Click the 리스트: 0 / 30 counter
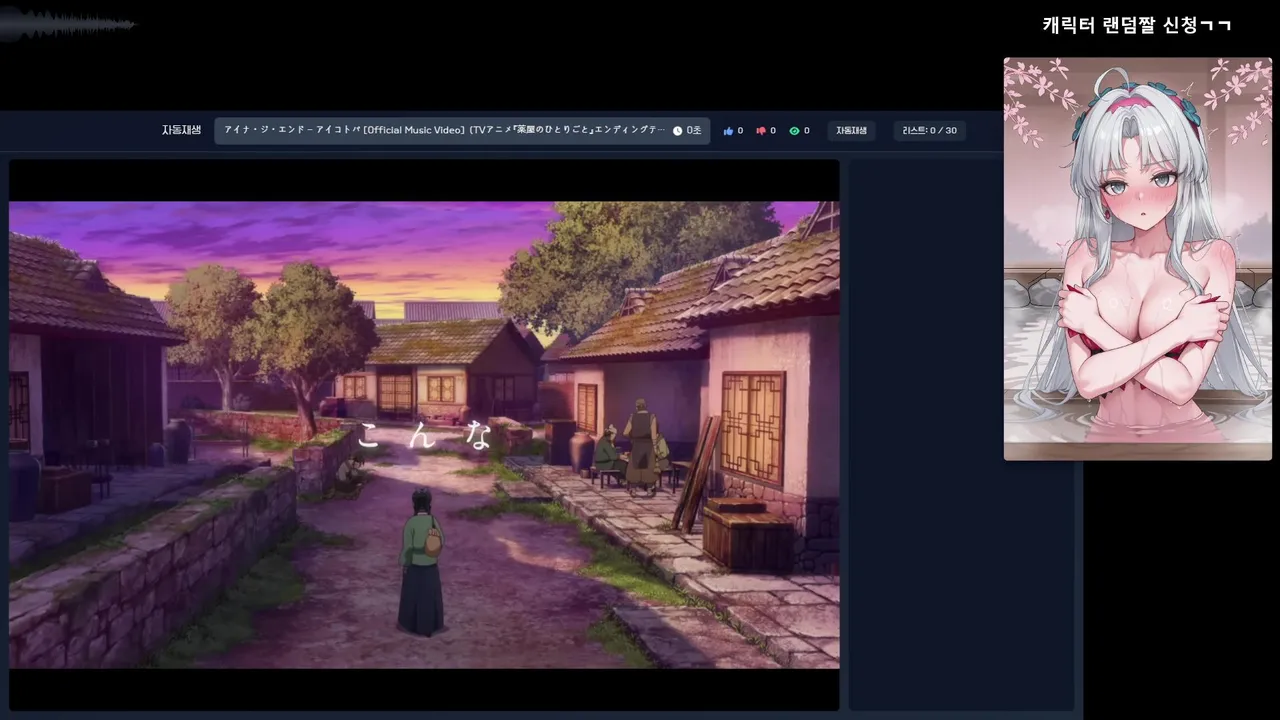 click(x=929, y=131)
